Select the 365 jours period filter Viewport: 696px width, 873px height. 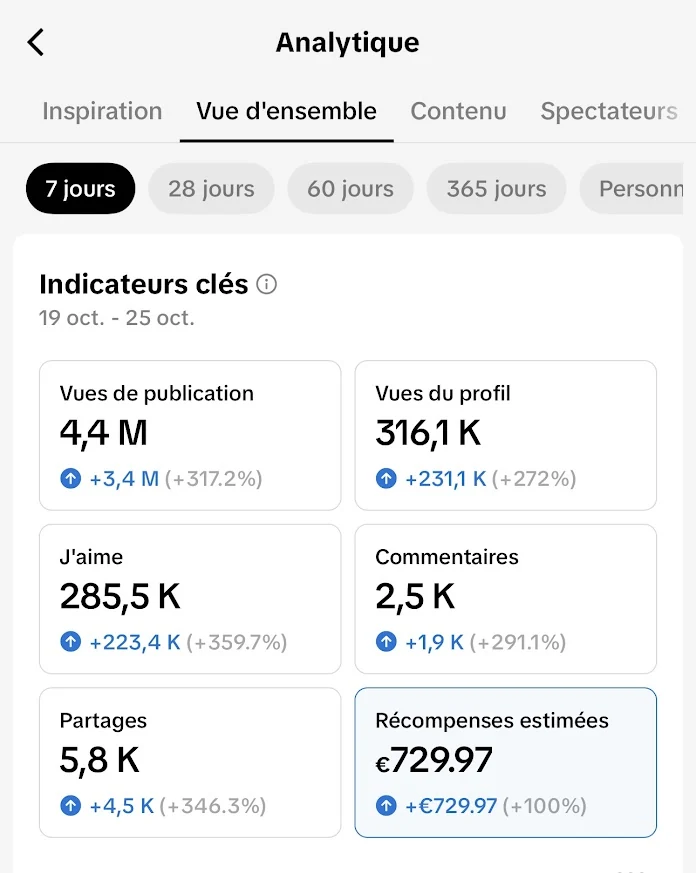tap(496, 189)
